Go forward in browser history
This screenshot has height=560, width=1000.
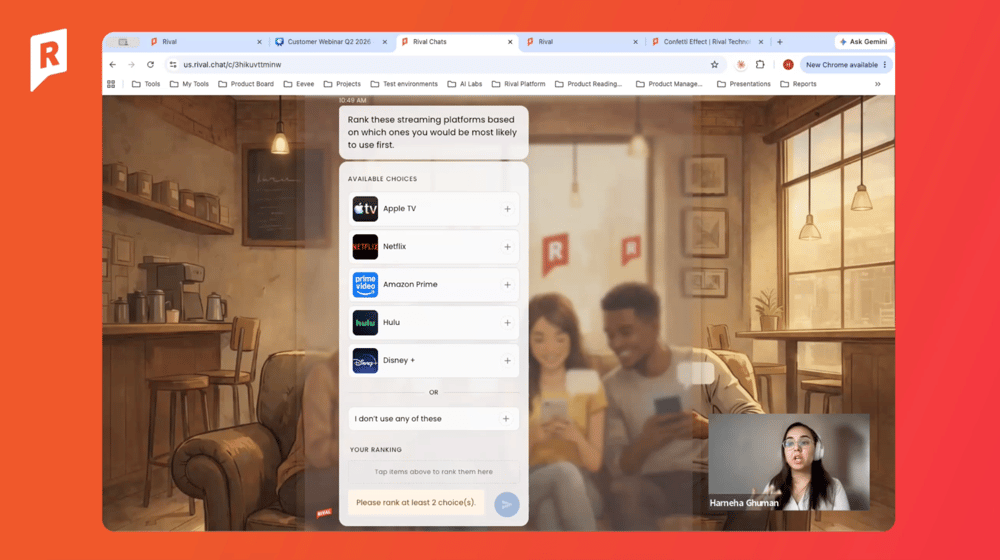click(x=131, y=64)
